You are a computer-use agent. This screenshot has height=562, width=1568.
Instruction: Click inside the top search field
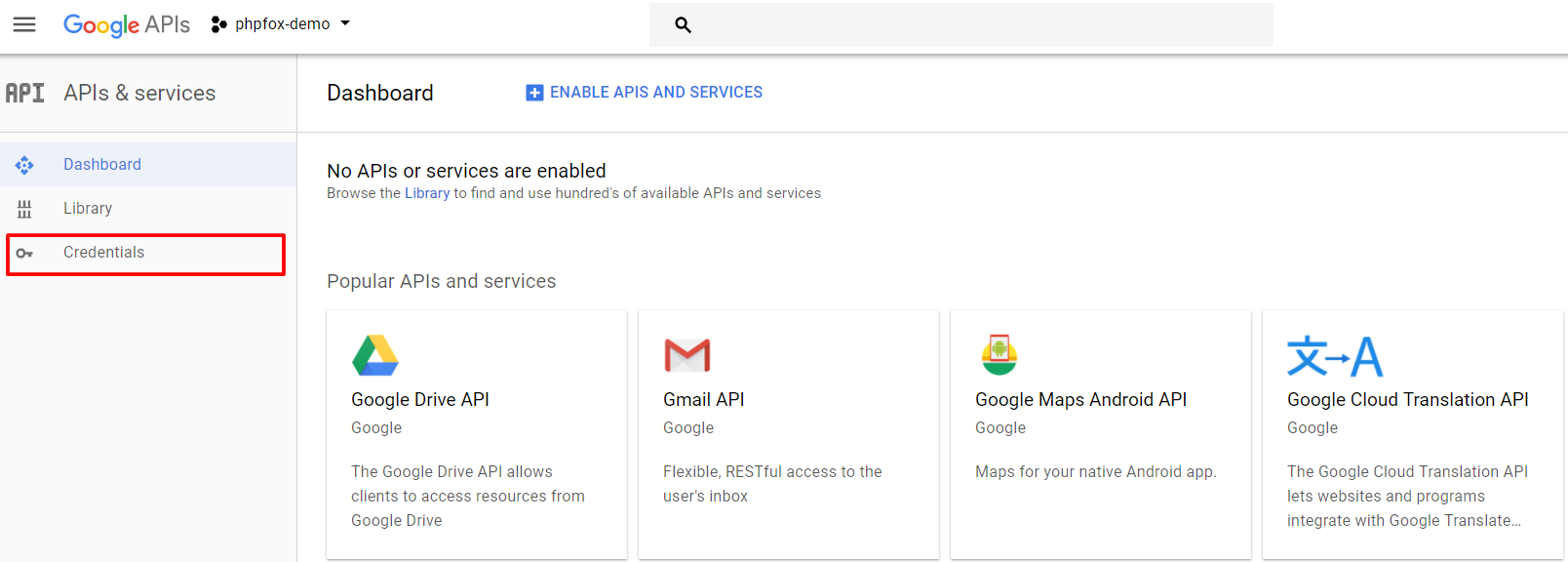tap(975, 25)
